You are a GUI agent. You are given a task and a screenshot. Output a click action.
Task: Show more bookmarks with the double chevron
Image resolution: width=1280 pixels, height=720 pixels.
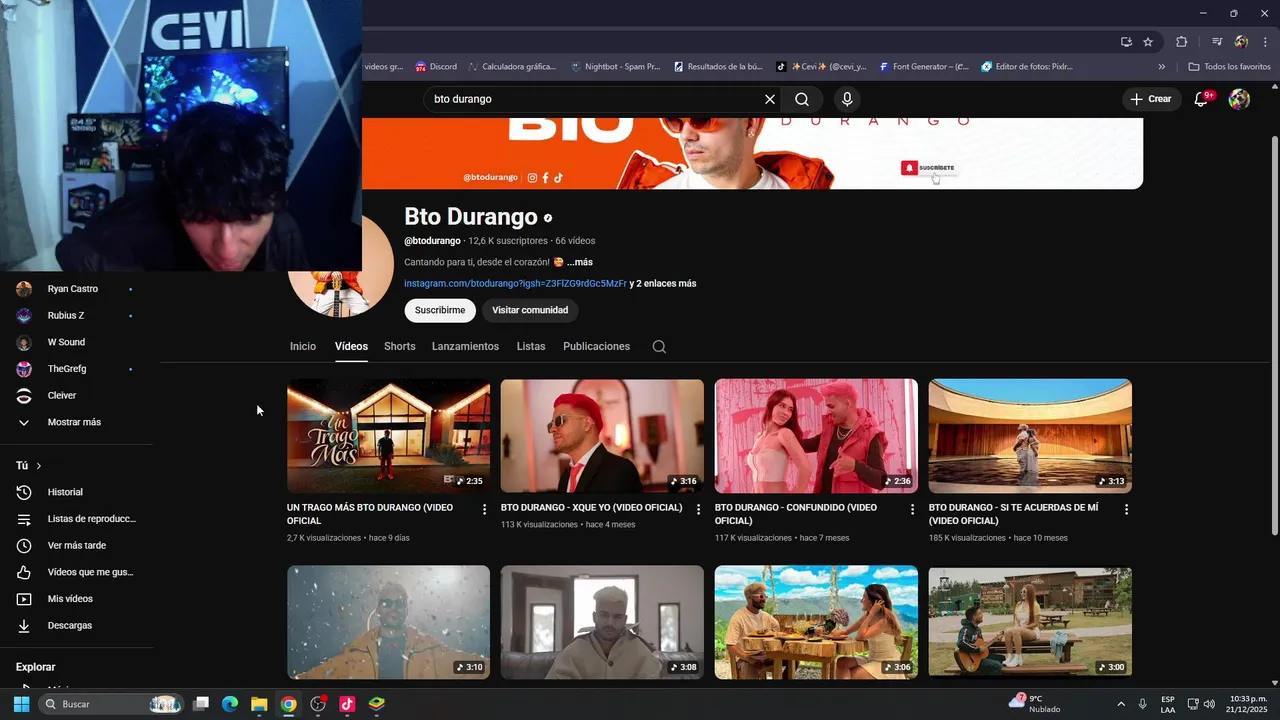1162,67
